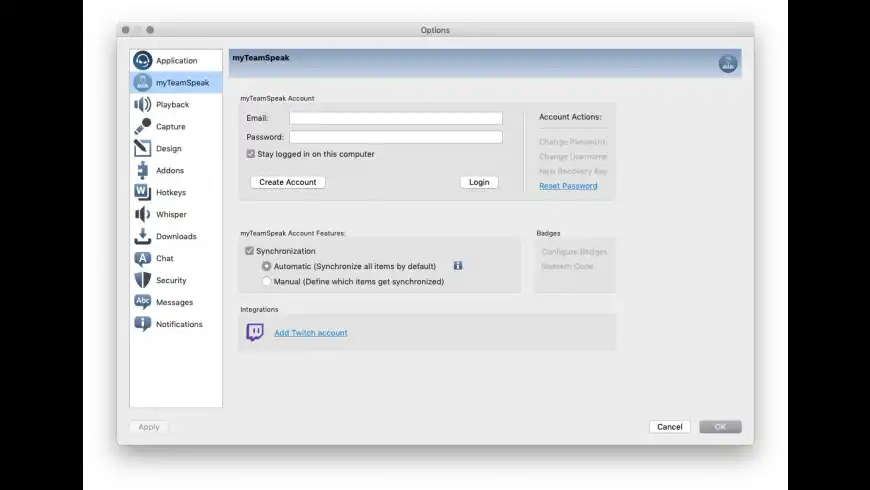This screenshot has width=870, height=490.
Task: Switch to the Downloads label in sidebar
Action: click(176, 236)
